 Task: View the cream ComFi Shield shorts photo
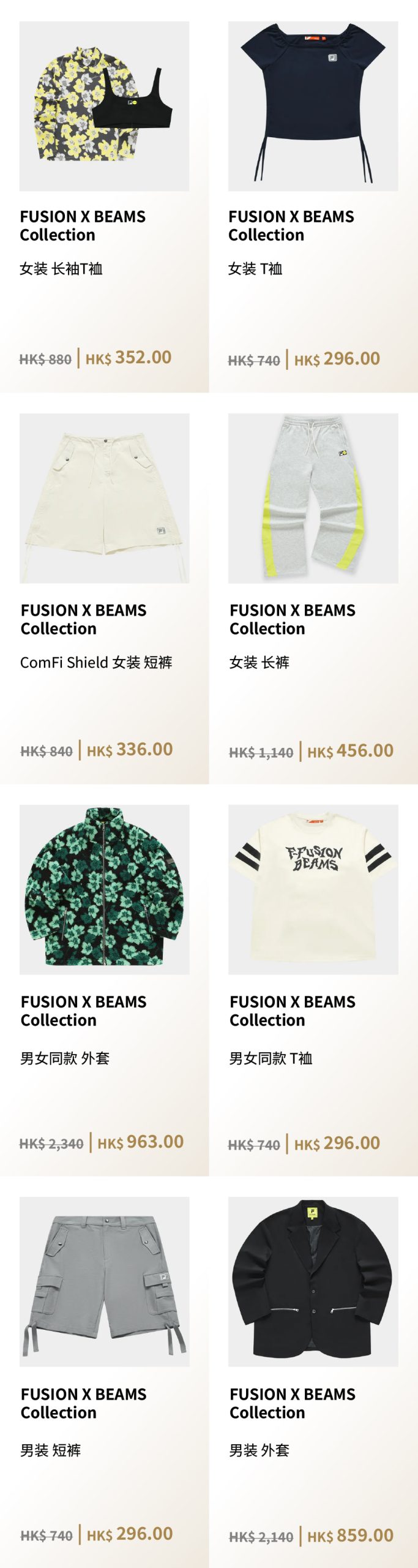coord(104,498)
